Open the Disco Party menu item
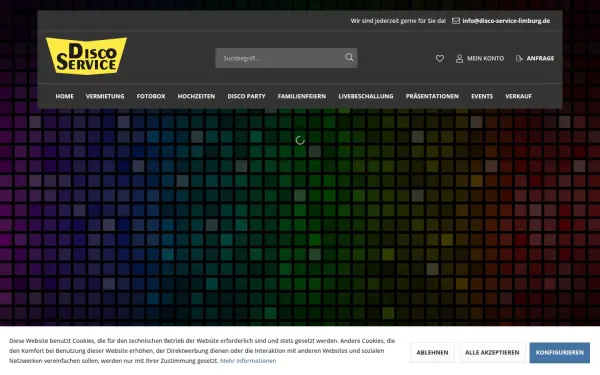The height and width of the screenshot is (375, 600). (x=246, y=96)
